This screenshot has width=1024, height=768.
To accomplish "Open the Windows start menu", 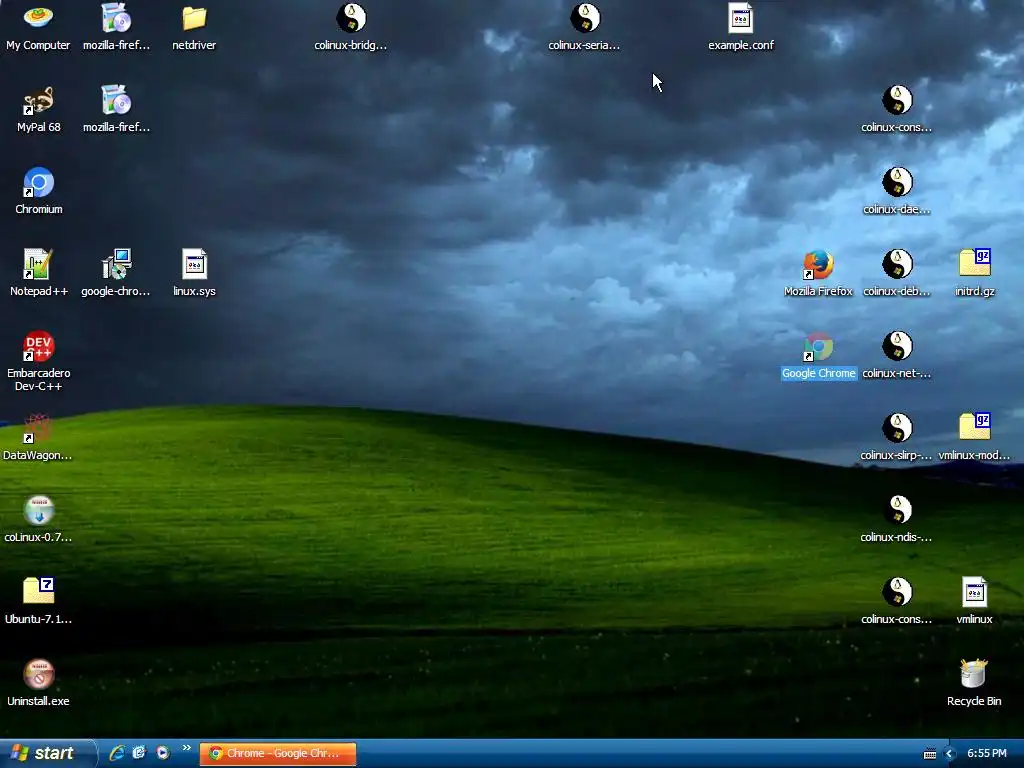I will click(x=48, y=753).
